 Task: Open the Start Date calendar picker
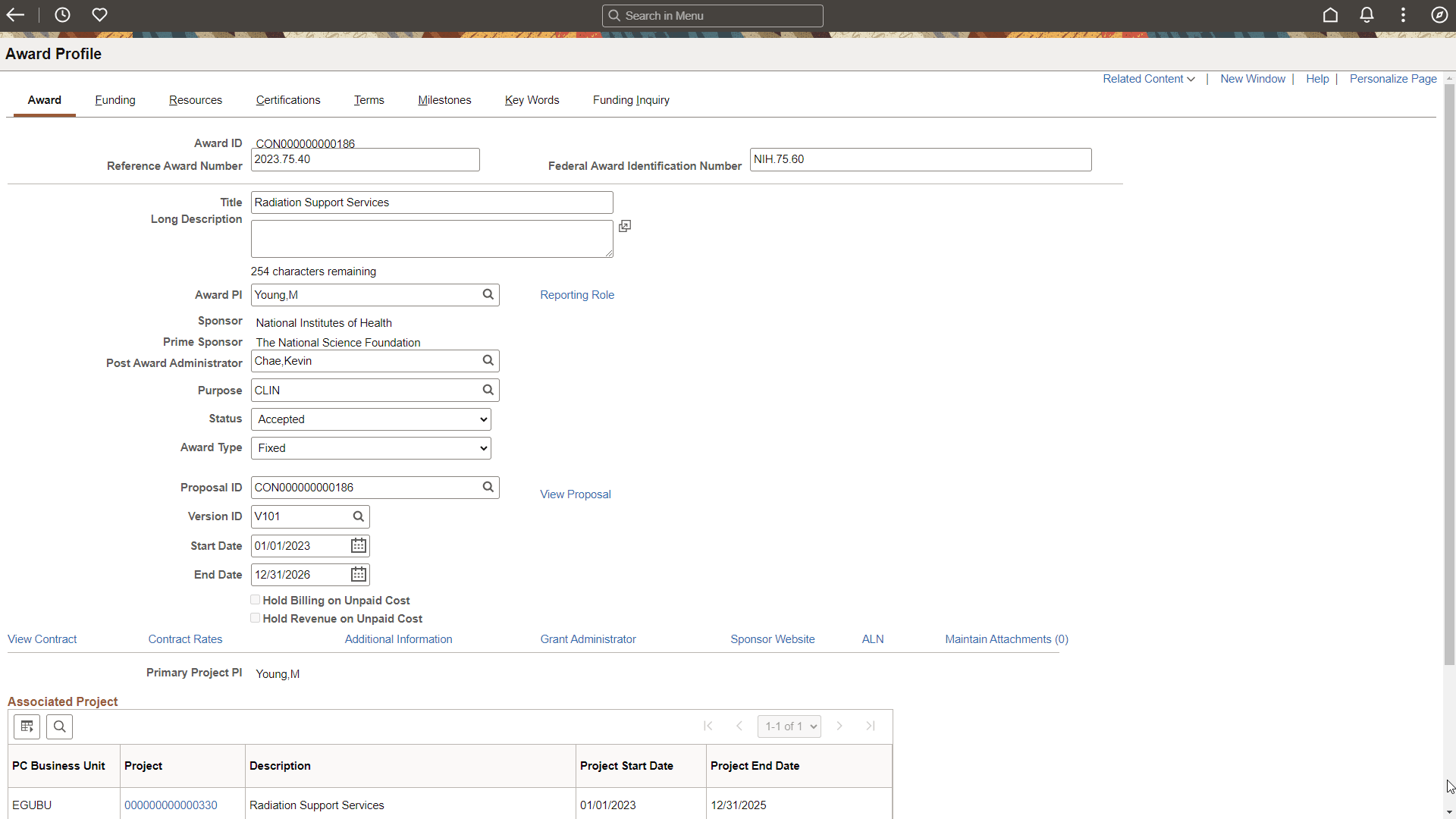(357, 545)
